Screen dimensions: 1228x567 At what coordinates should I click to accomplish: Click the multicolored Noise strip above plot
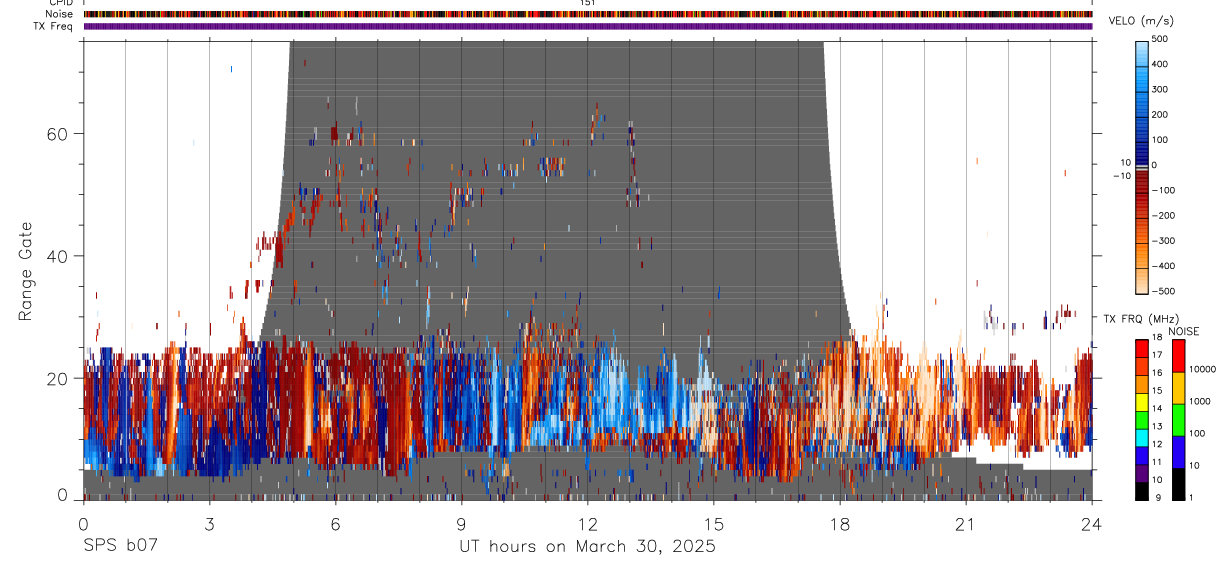(x=588, y=14)
